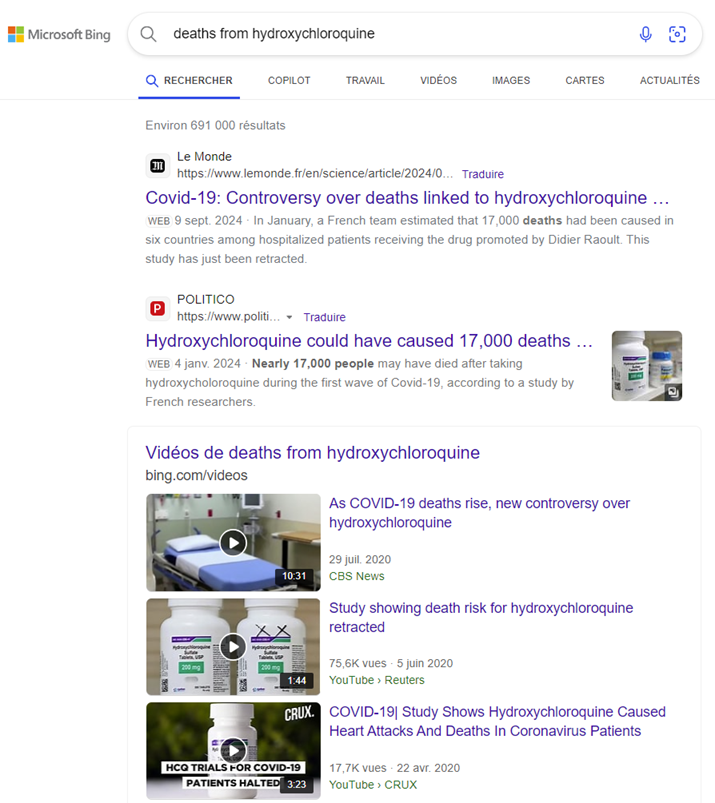The width and height of the screenshot is (715, 803).
Task: Click the YouTube › Reuters source label
Action: pos(376,680)
